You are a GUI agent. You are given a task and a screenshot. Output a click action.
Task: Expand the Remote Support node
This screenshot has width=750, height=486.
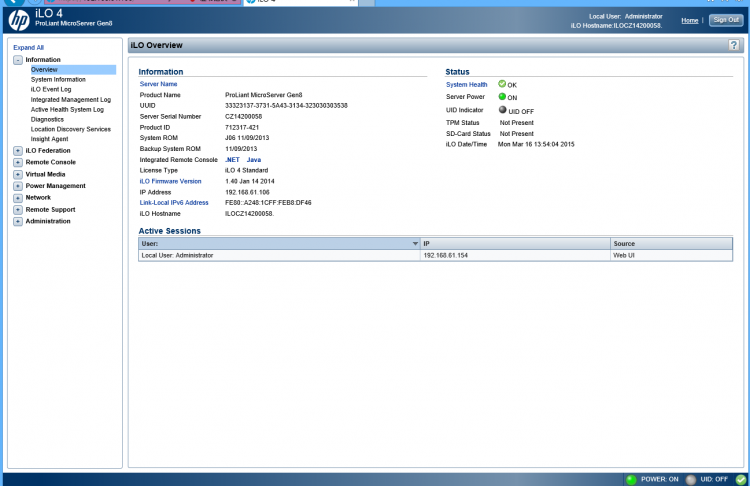[x=18, y=210]
